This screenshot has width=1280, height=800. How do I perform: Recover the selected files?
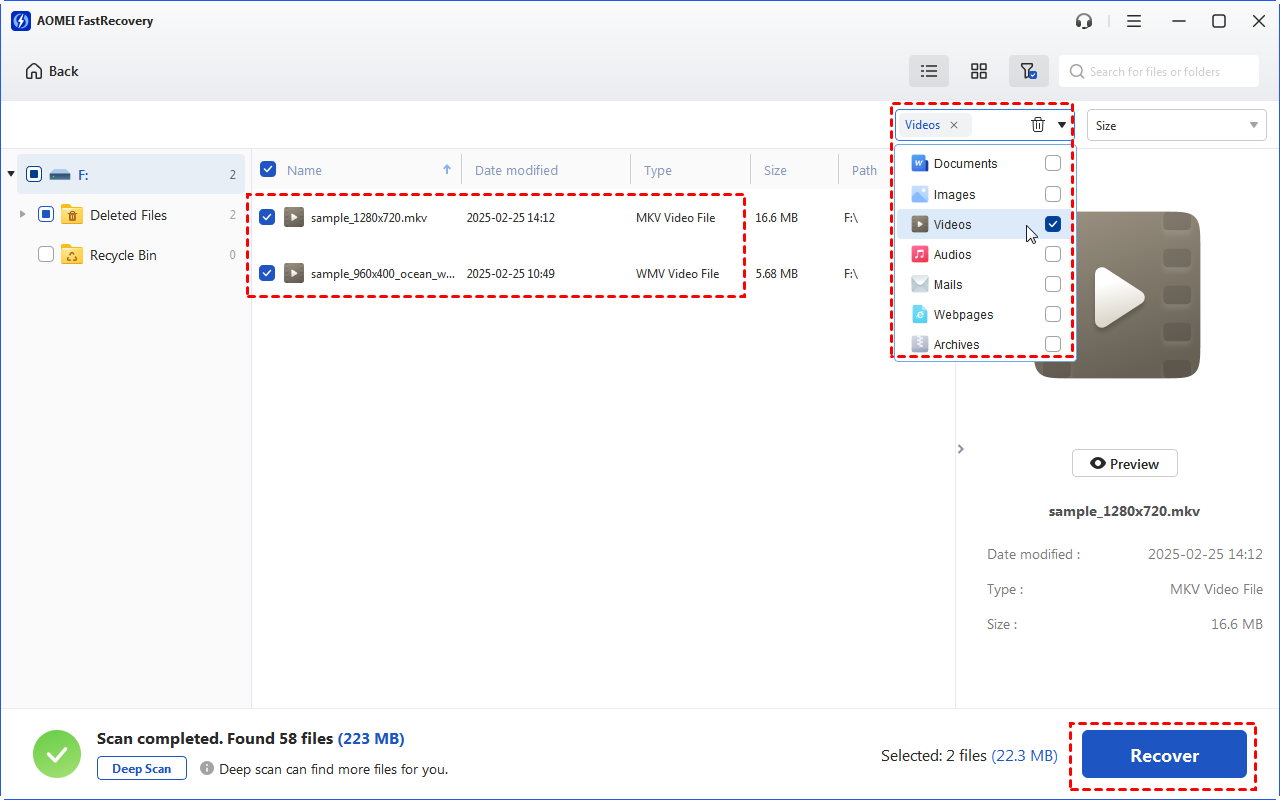click(x=1164, y=755)
